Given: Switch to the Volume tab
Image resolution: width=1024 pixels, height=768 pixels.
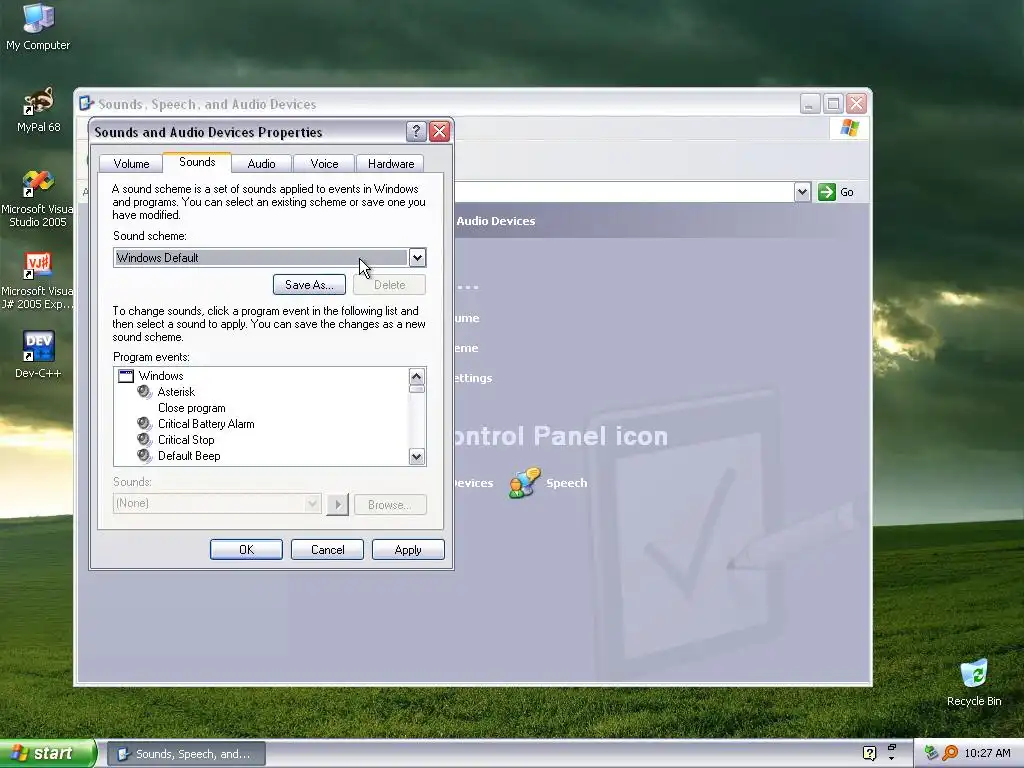Looking at the screenshot, I should (131, 164).
